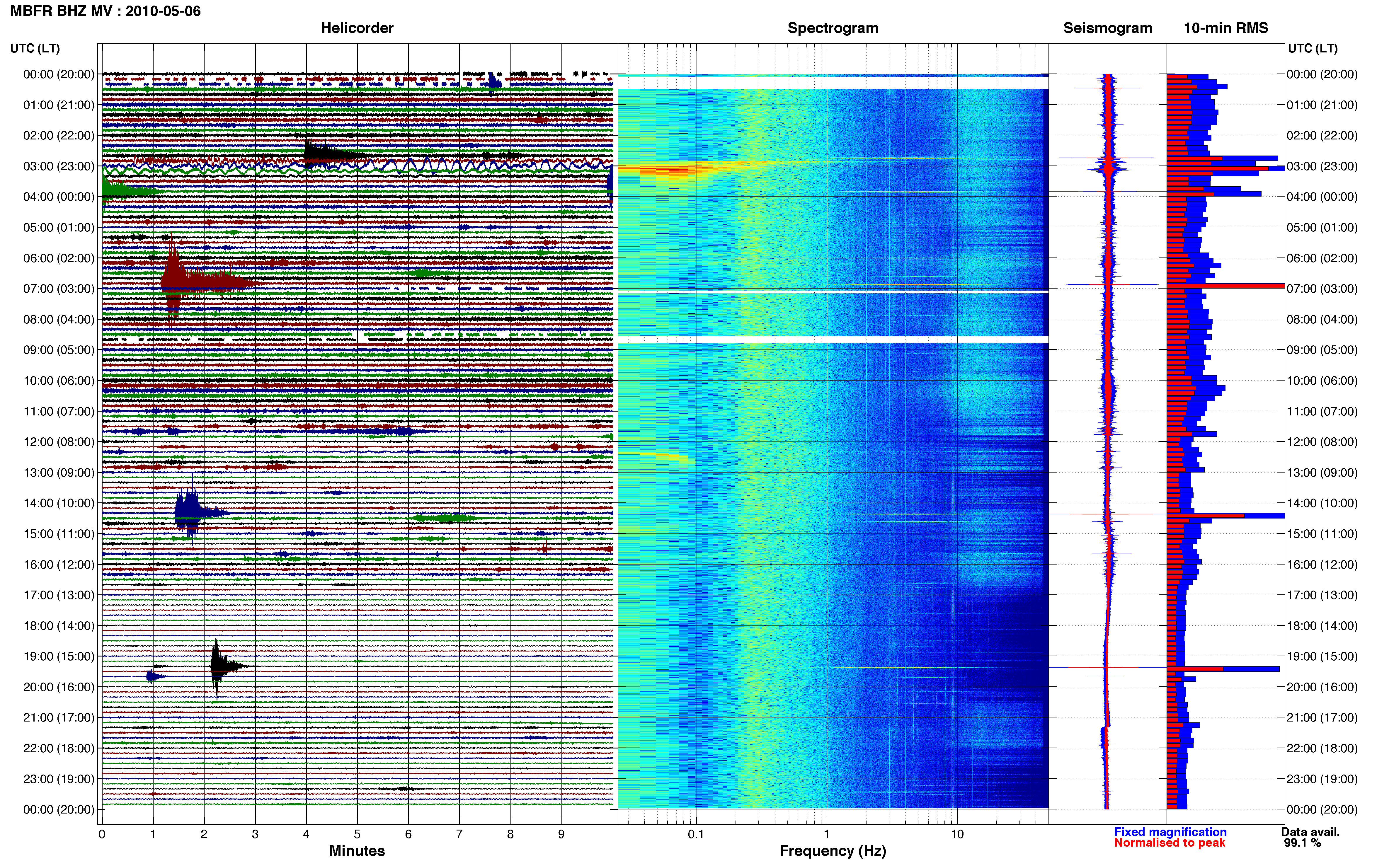Click the UTC (LT) label above the right time axis

coord(1313,48)
